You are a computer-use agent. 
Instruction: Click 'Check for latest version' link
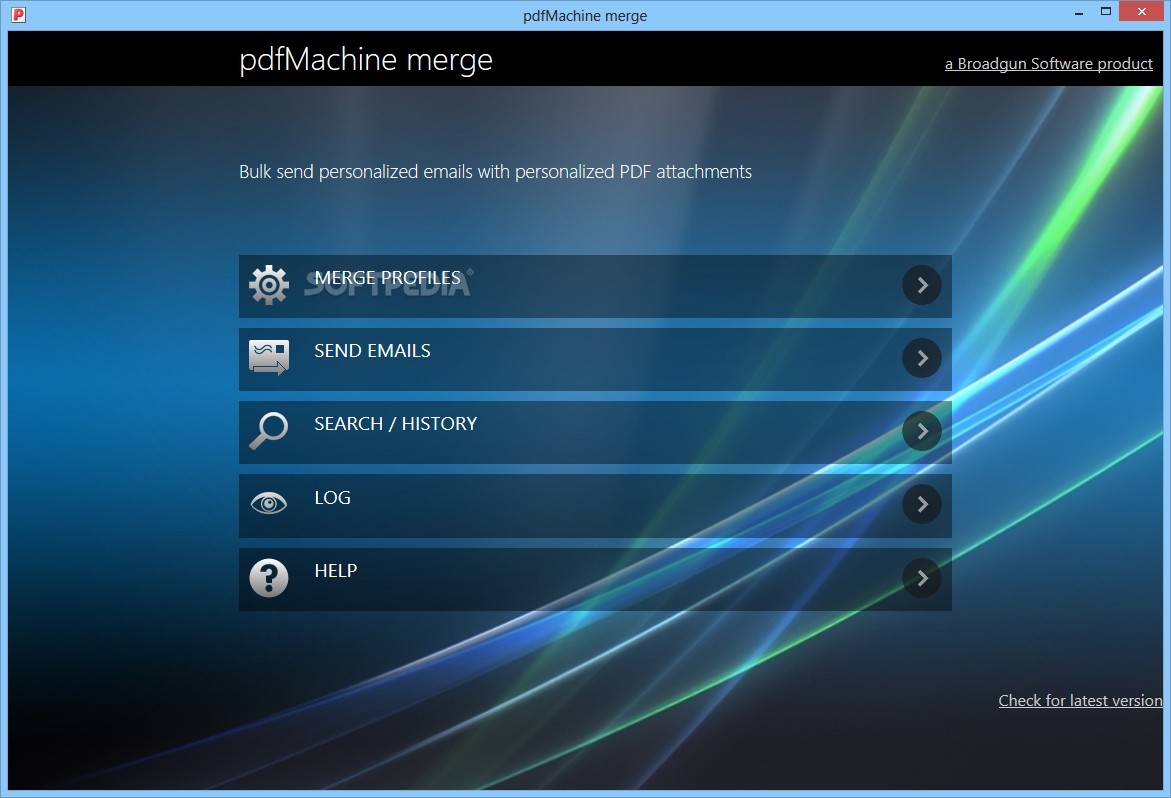pyautogui.click(x=1080, y=700)
